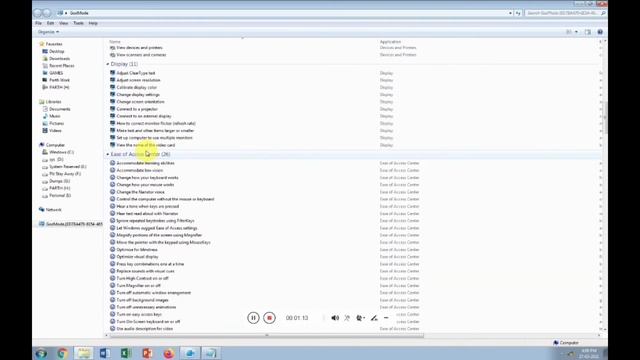
Task: Open Optimize visual display
Action: point(137,257)
